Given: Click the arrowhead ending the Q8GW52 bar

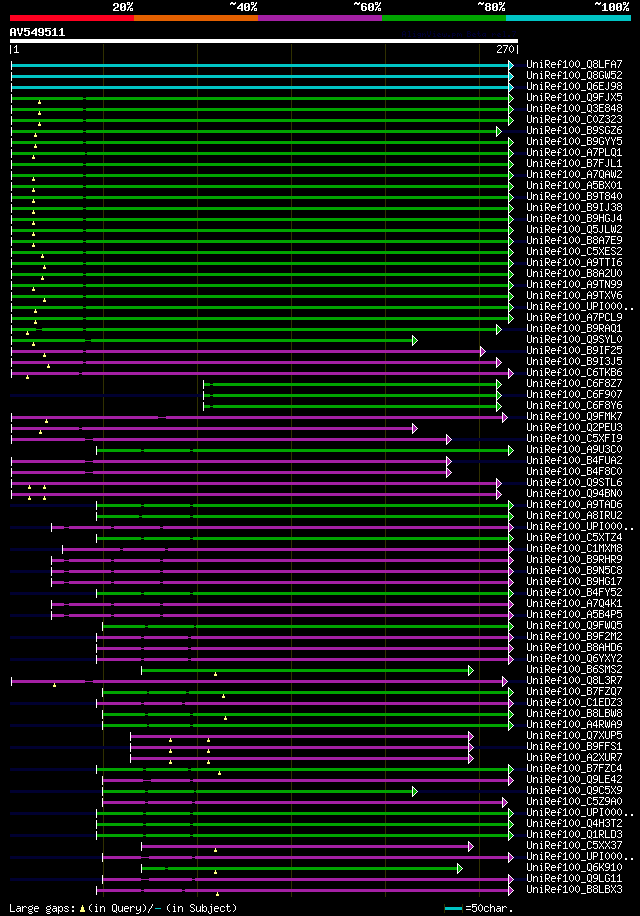Looking at the screenshot, I should [x=511, y=77].
